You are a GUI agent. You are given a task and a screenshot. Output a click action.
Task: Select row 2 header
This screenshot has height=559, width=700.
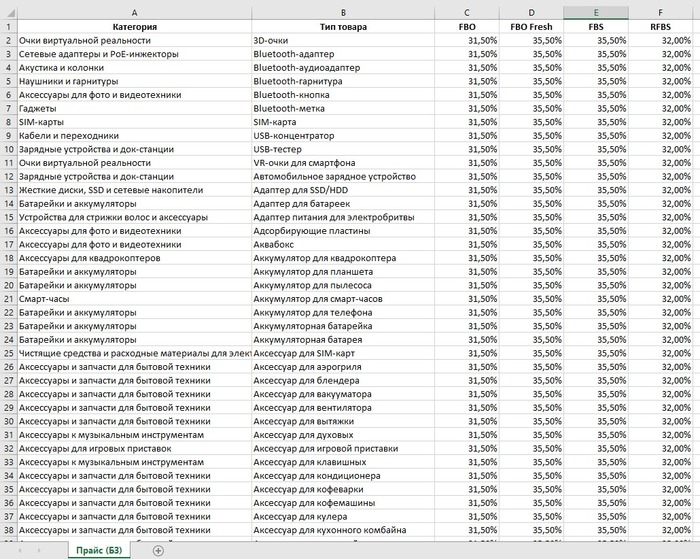tap(8, 41)
